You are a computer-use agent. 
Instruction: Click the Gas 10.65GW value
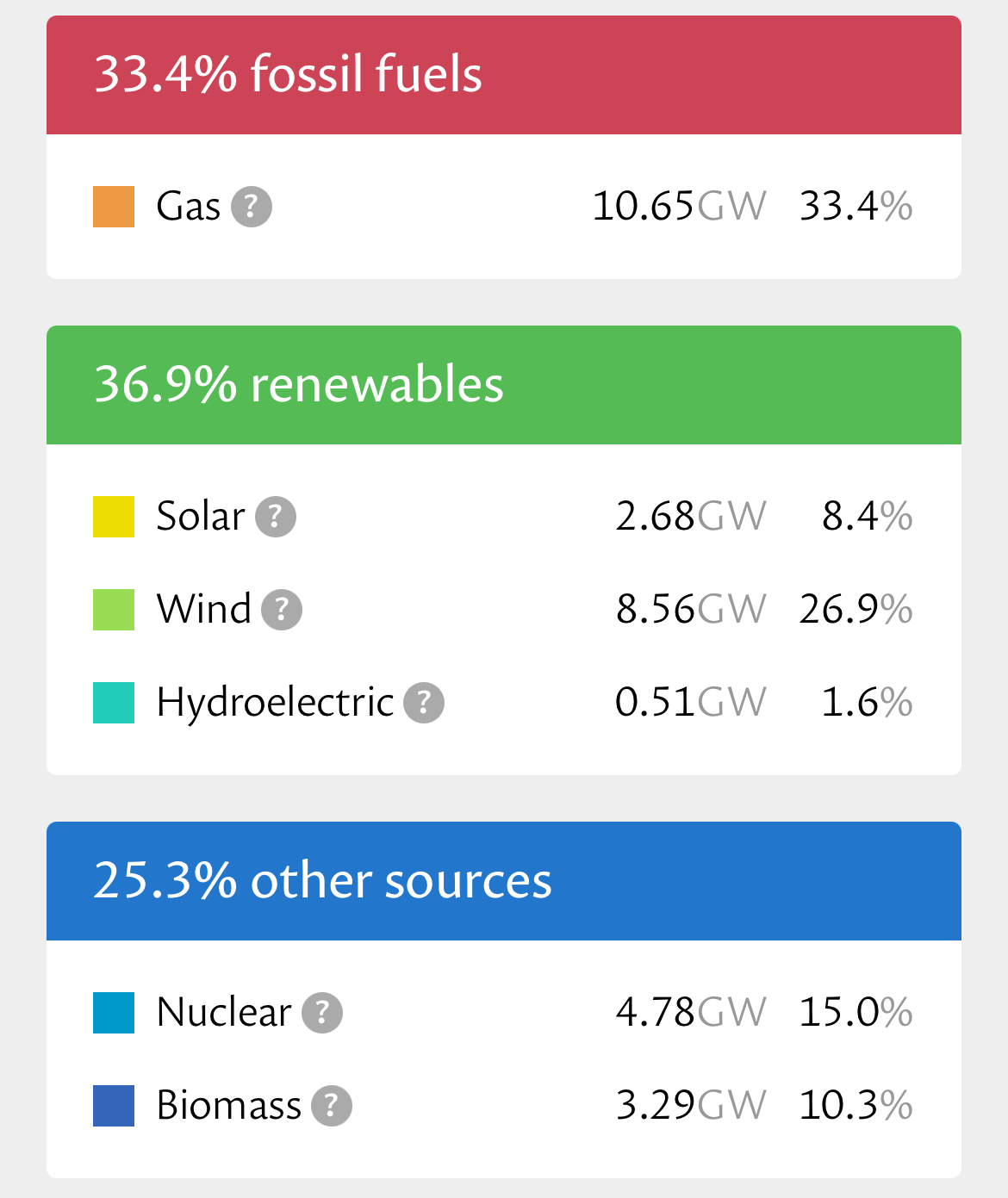tap(679, 207)
